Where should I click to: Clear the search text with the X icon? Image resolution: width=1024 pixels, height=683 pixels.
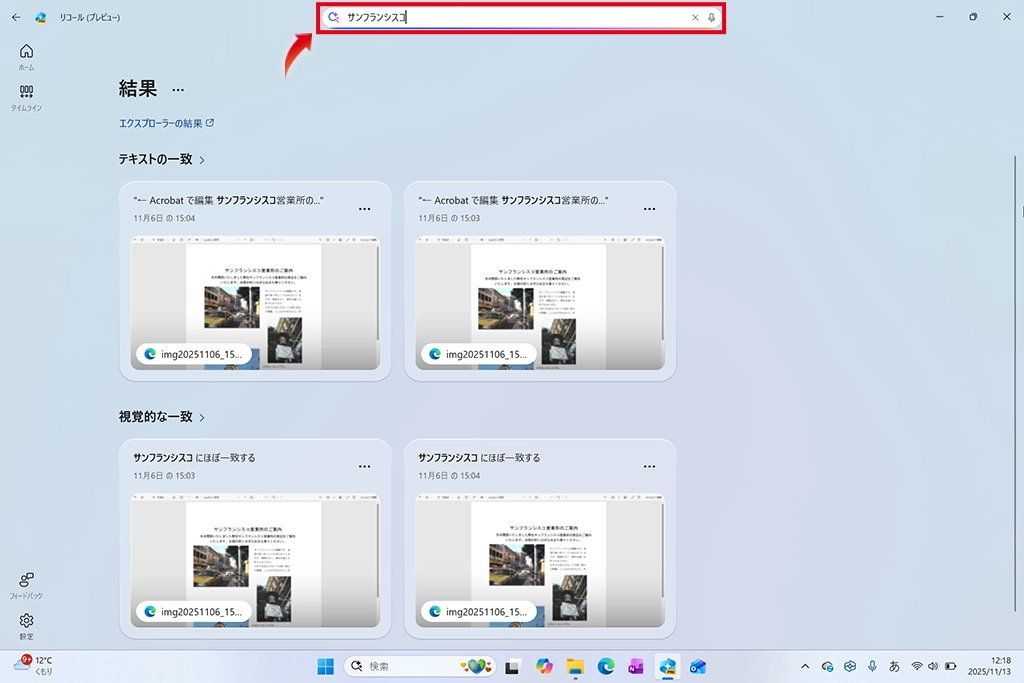click(x=695, y=18)
